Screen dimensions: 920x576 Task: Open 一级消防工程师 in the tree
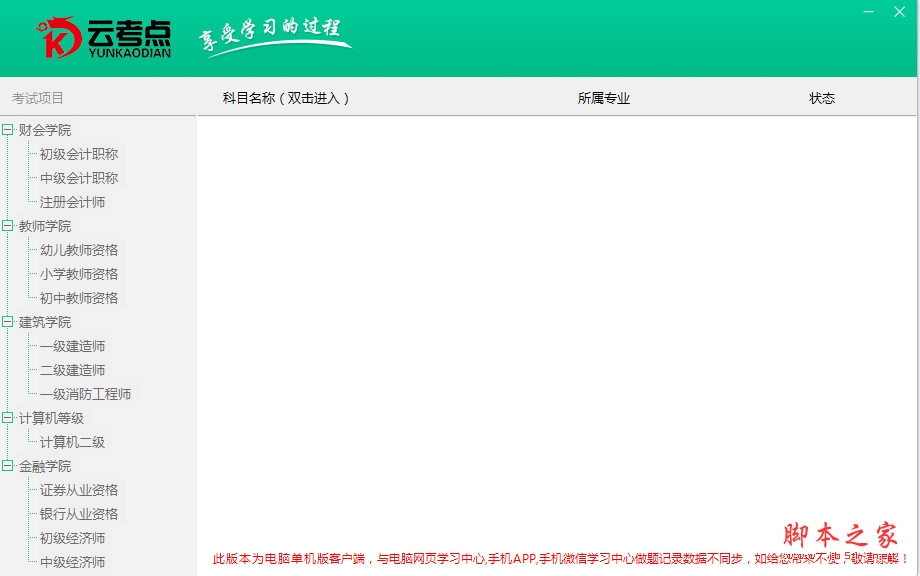pyautogui.click(x=86, y=394)
